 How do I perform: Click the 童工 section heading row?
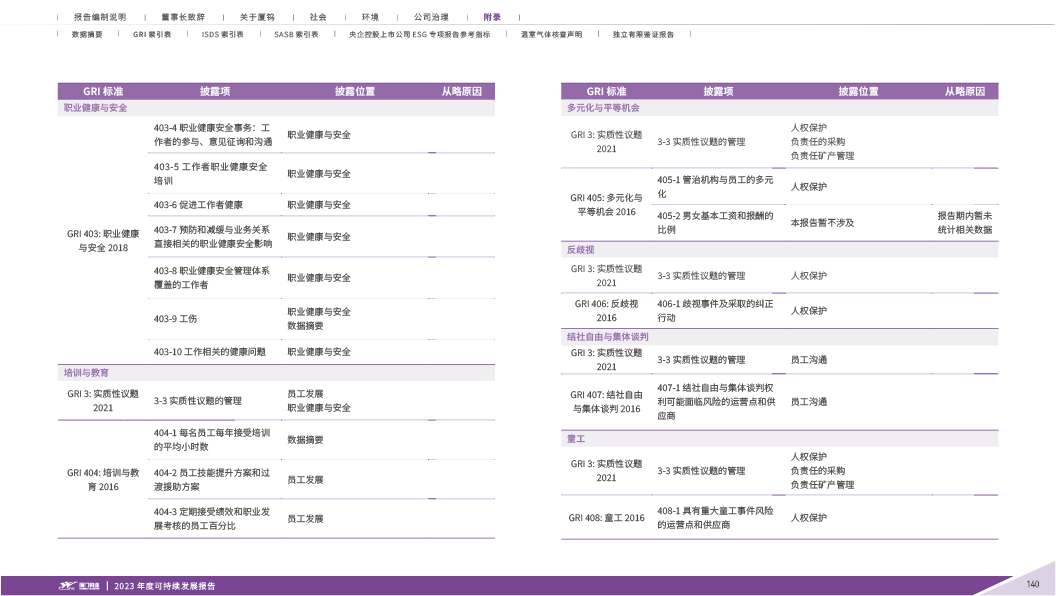[576, 439]
